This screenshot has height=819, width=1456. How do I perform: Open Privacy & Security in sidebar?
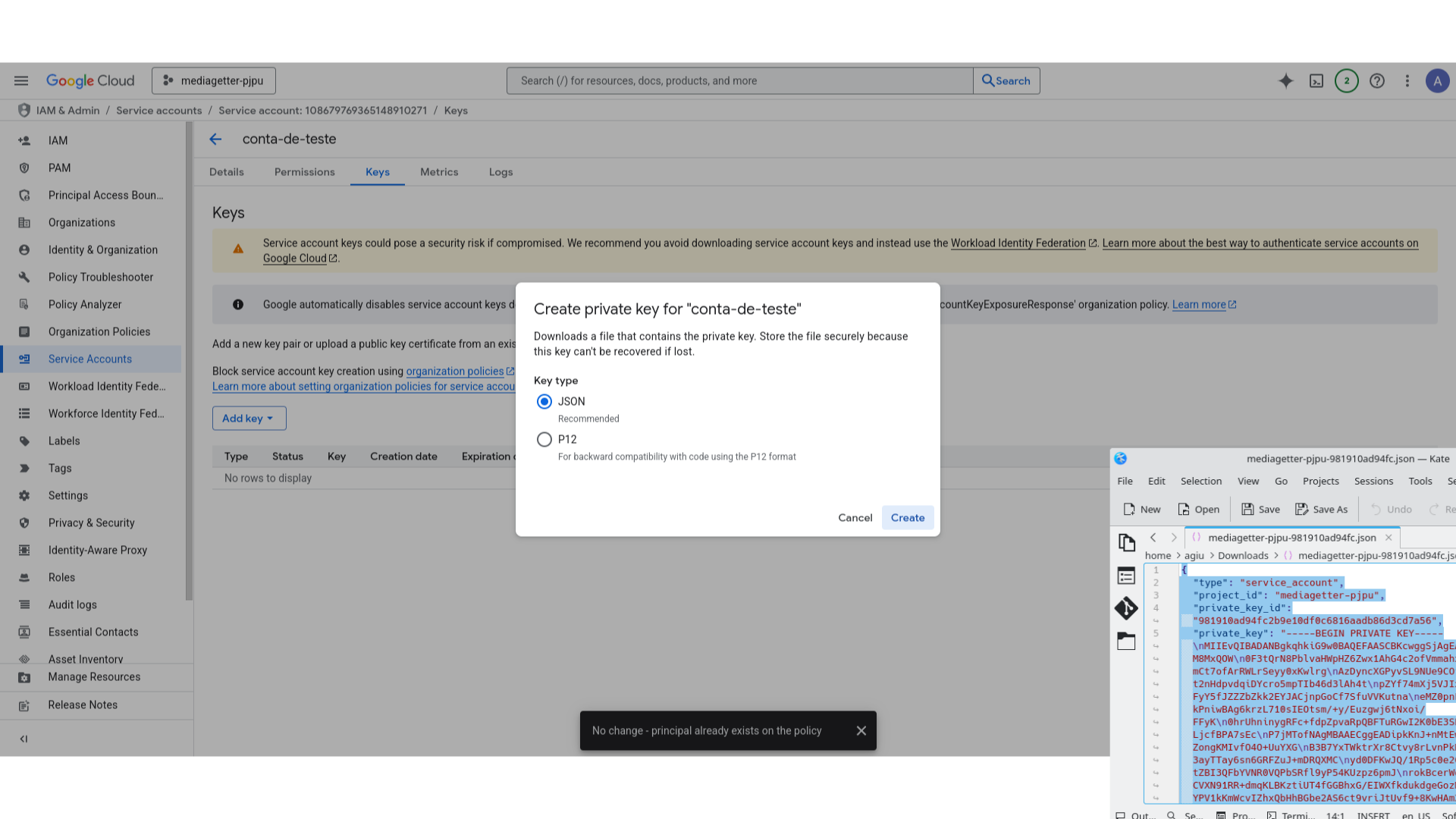(92, 523)
